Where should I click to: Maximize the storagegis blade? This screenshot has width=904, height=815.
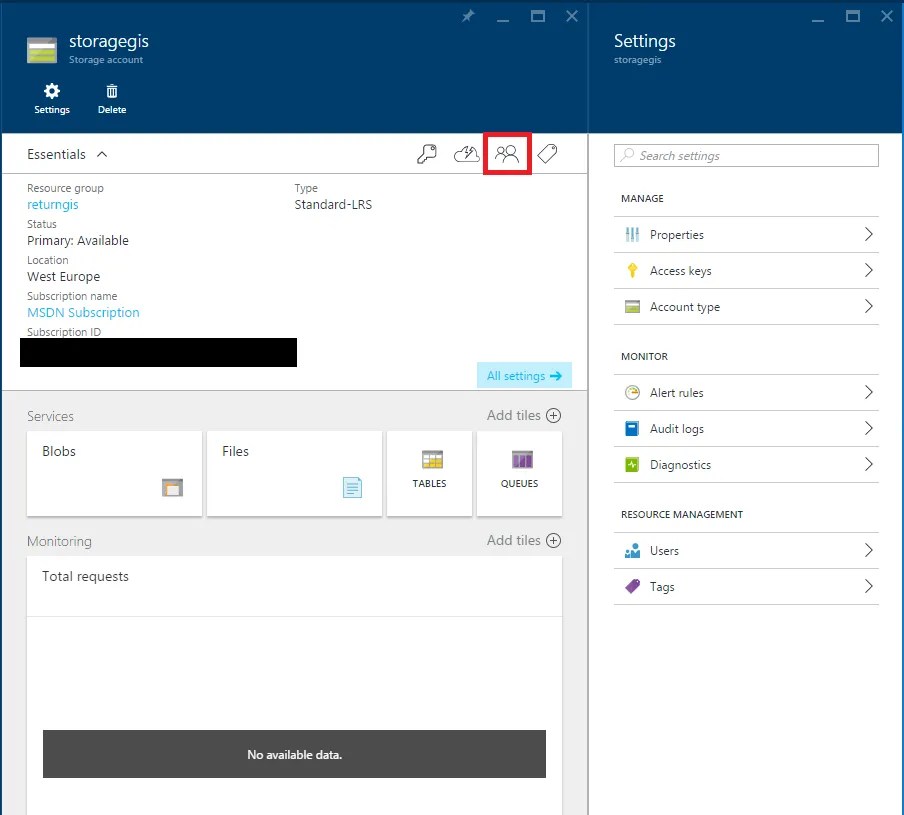pos(538,16)
